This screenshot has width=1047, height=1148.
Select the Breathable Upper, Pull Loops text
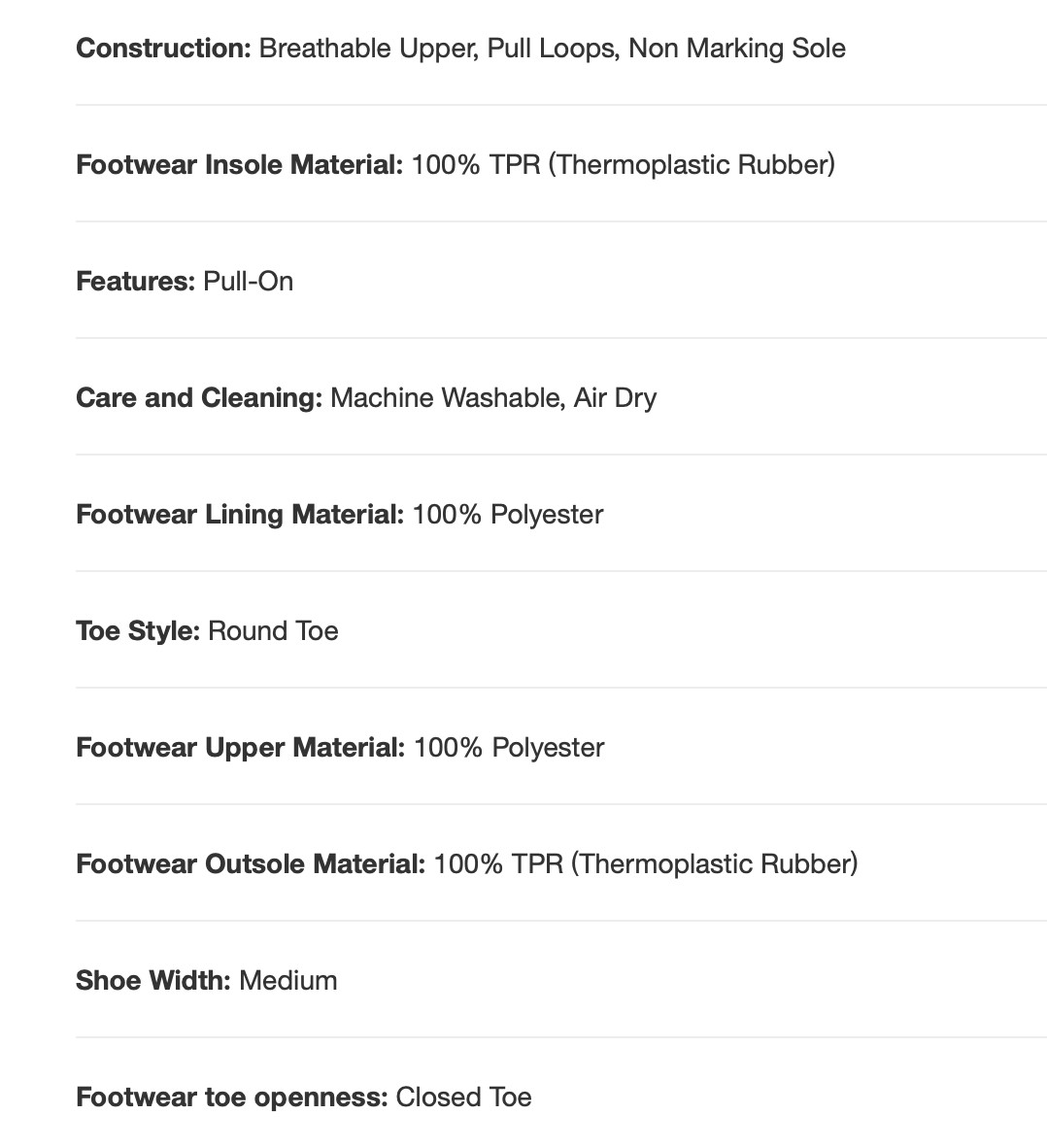pyautogui.click(x=438, y=50)
